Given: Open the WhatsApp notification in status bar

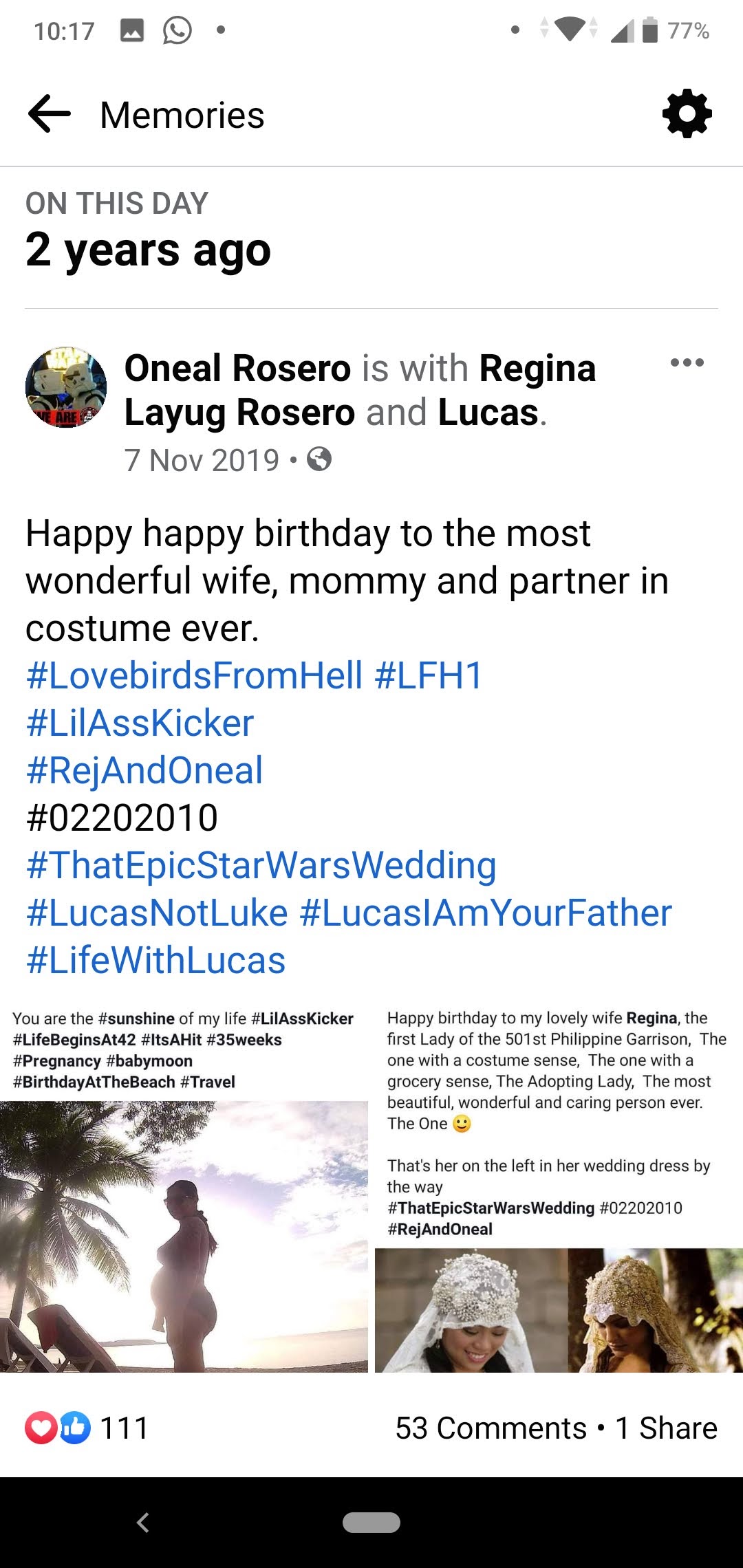Looking at the screenshot, I should point(177,30).
